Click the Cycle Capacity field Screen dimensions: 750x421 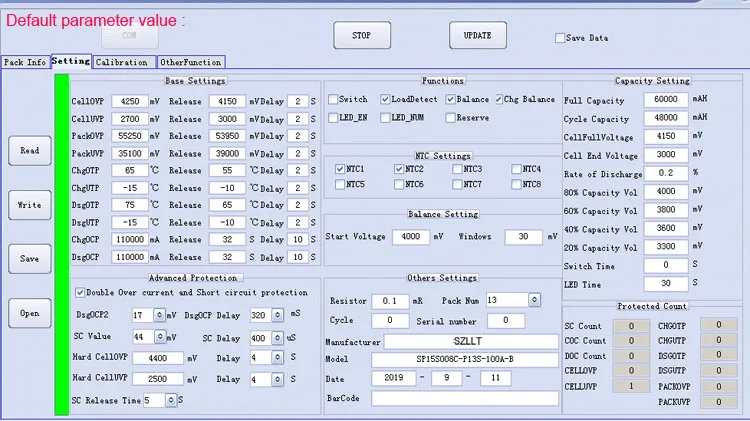pos(666,118)
